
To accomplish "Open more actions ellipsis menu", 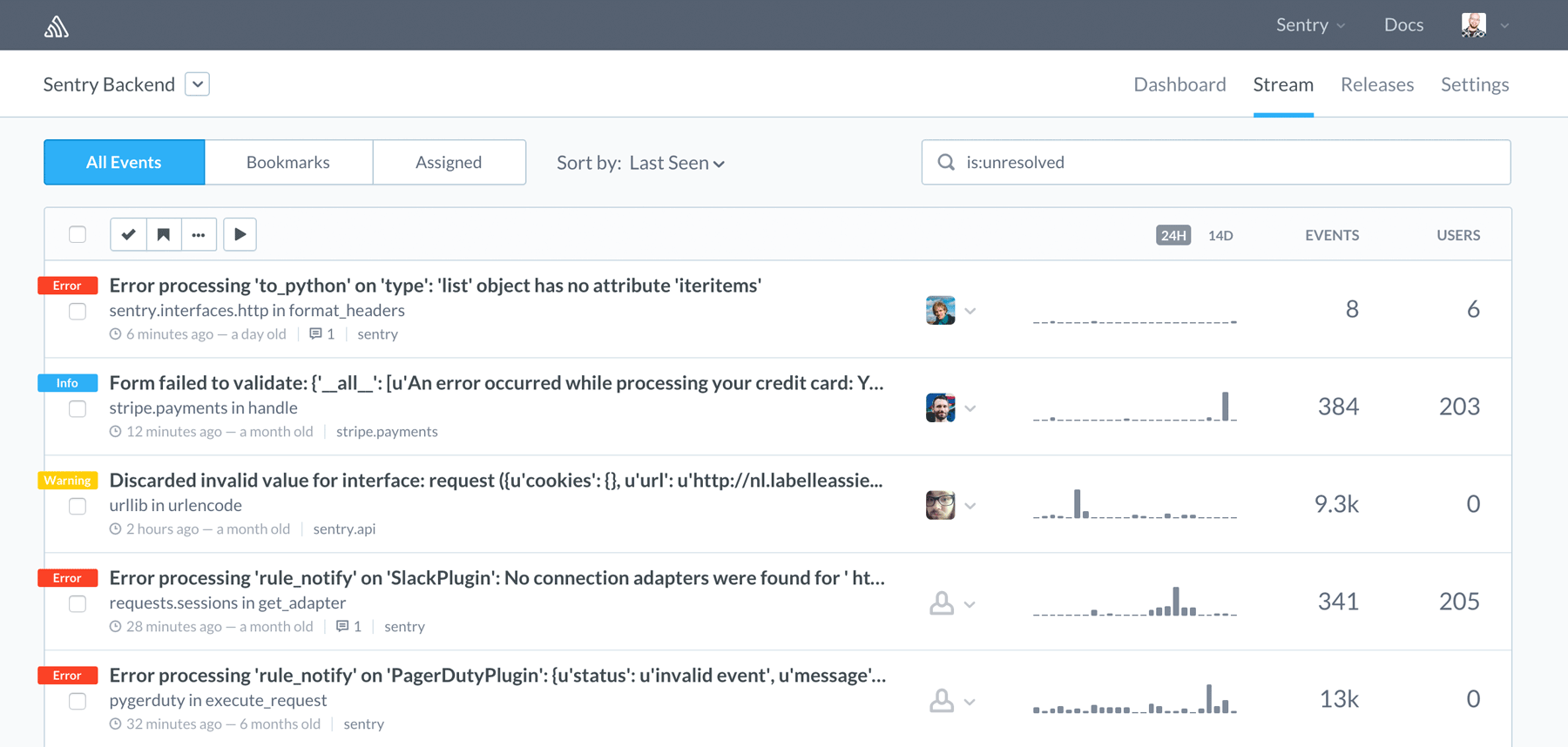I will coord(199,234).
